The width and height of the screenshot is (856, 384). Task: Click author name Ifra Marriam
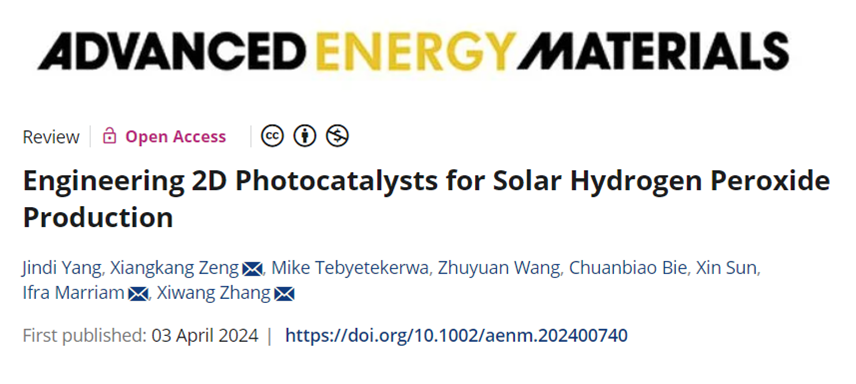(74, 294)
